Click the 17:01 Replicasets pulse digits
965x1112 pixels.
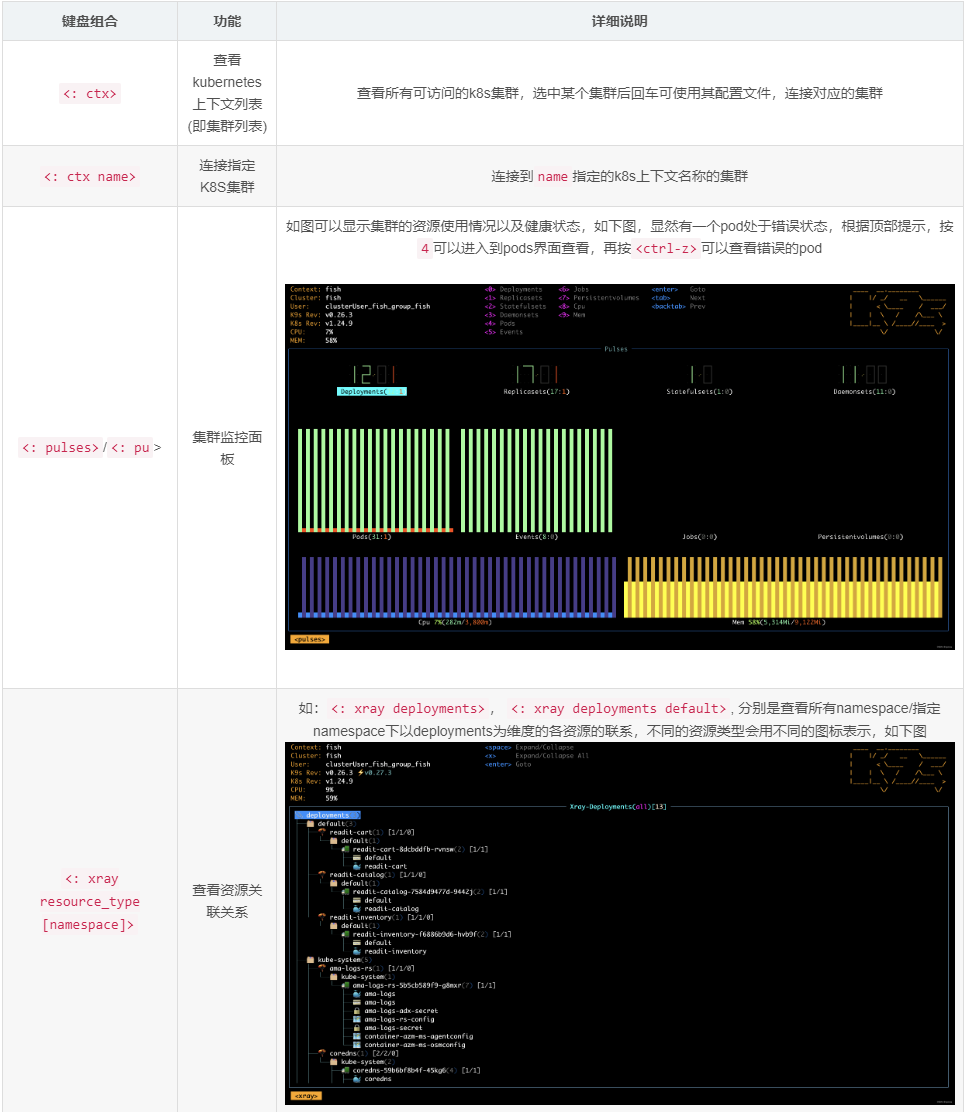tap(537, 374)
